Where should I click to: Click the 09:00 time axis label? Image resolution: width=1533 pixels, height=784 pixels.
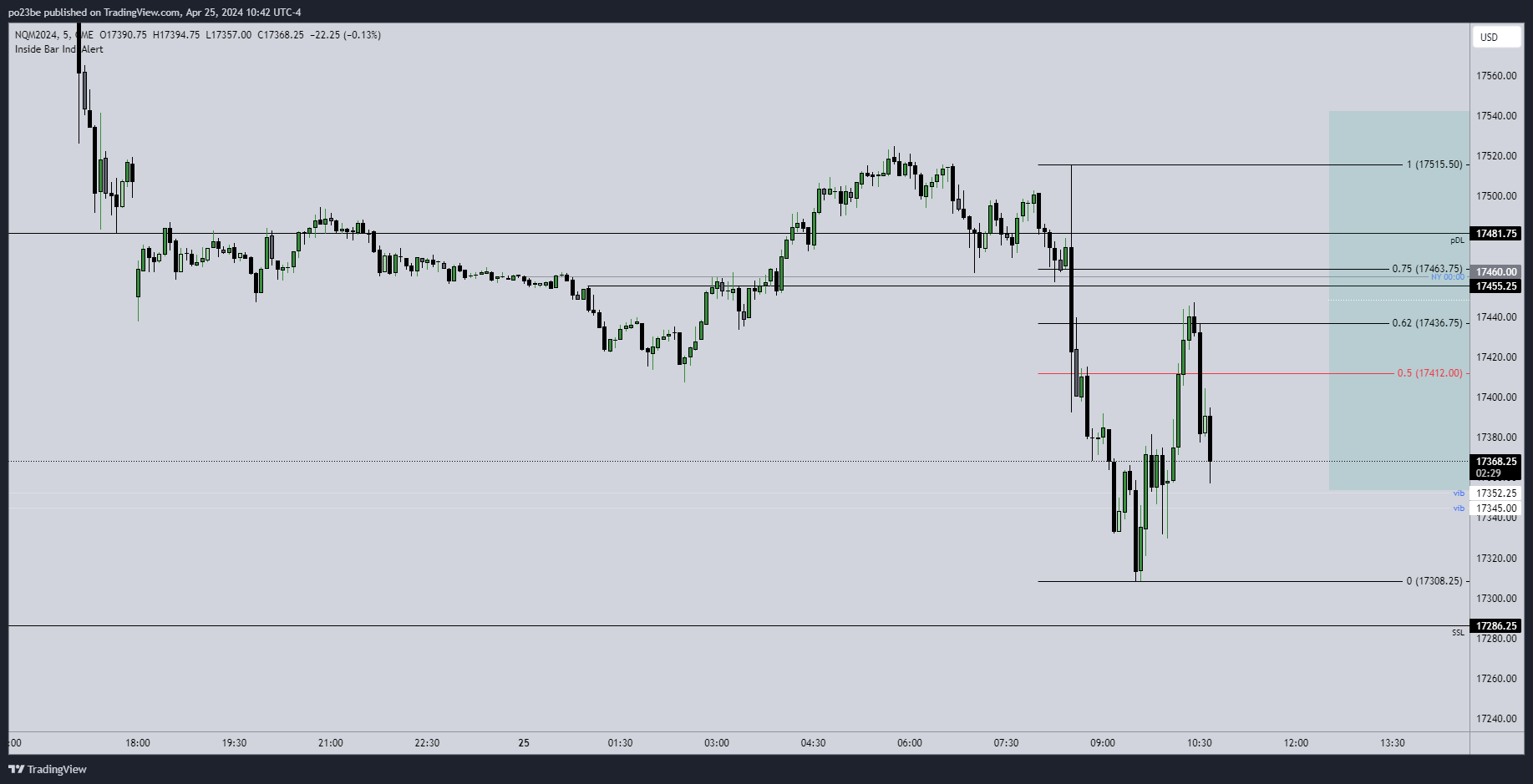point(1103,743)
